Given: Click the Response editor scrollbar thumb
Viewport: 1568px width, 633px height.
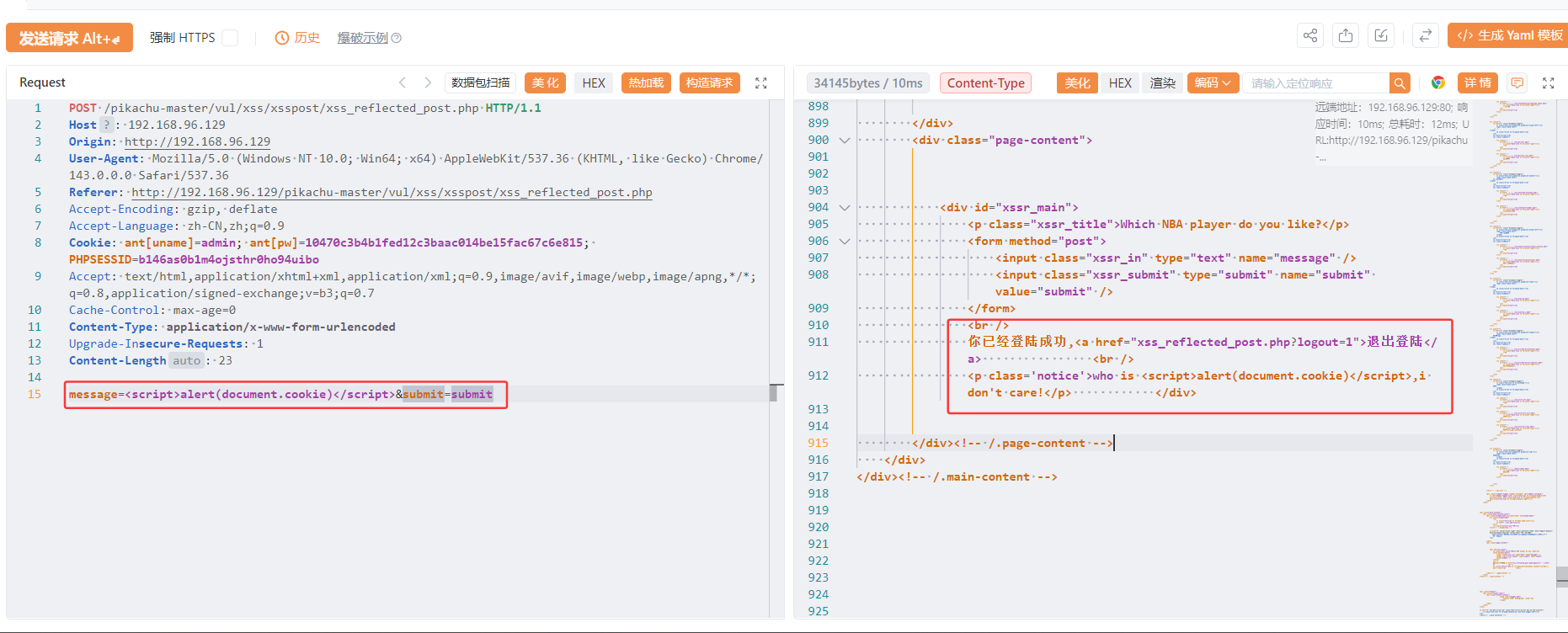Looking at the screenshot, I should tap(1562, 576).
